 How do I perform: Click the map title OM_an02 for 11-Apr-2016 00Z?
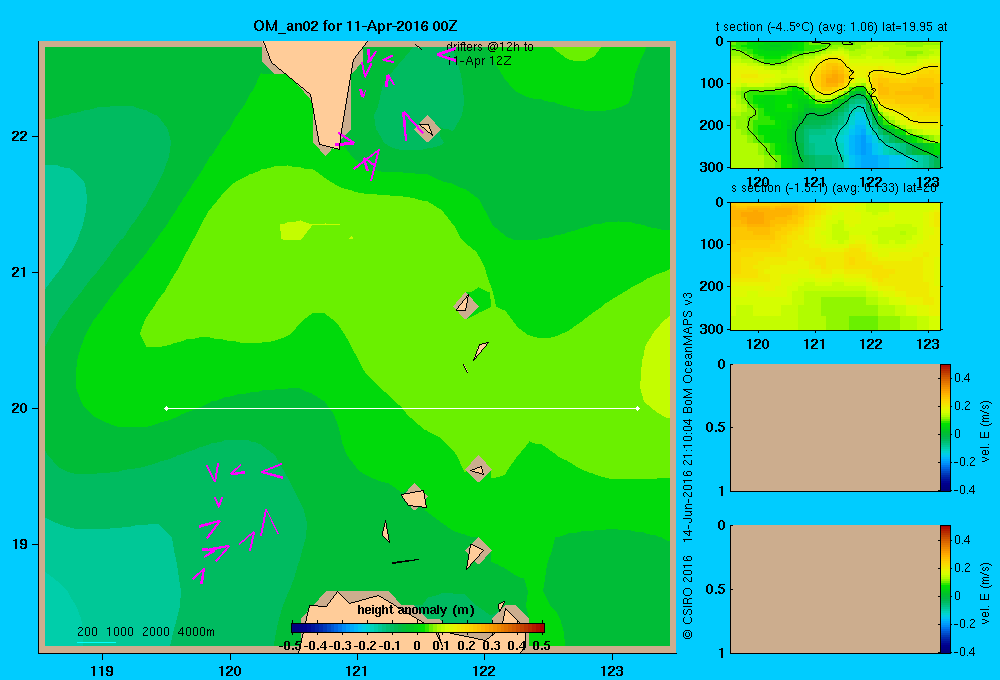pyautogui.click(x=355, y=26)
